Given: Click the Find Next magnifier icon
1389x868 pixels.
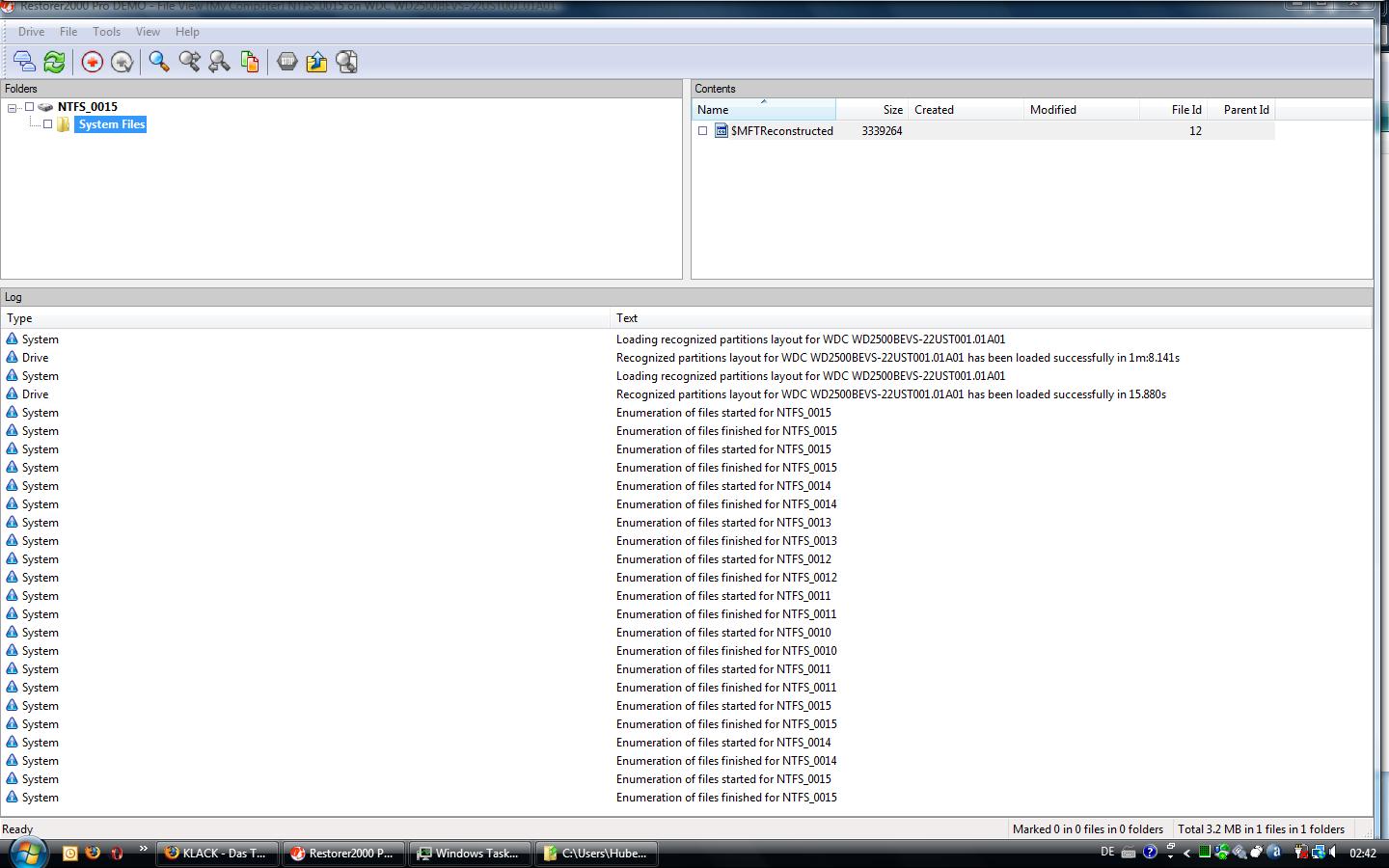Looking at the screenshot, I should [189, 62].
